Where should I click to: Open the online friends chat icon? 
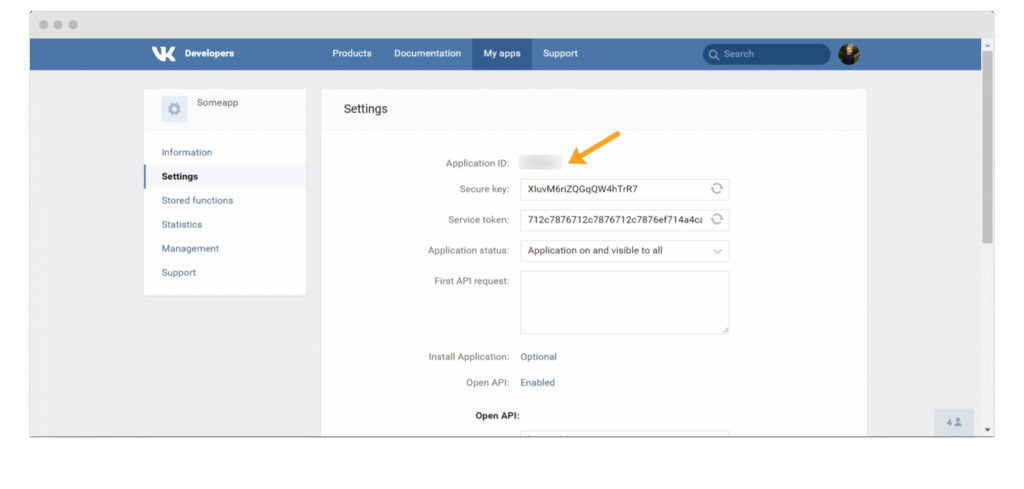pos(954,422)
